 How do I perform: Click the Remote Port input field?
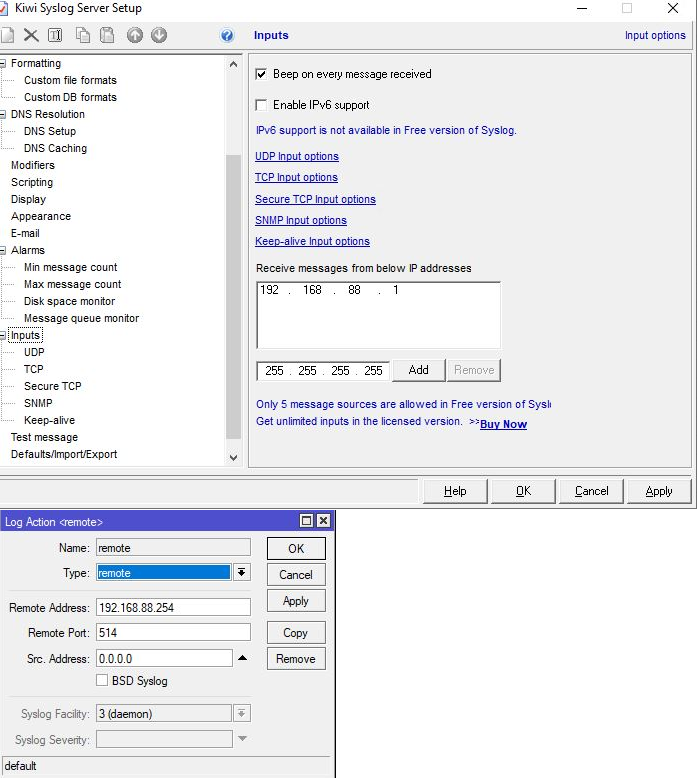point(173,633)
